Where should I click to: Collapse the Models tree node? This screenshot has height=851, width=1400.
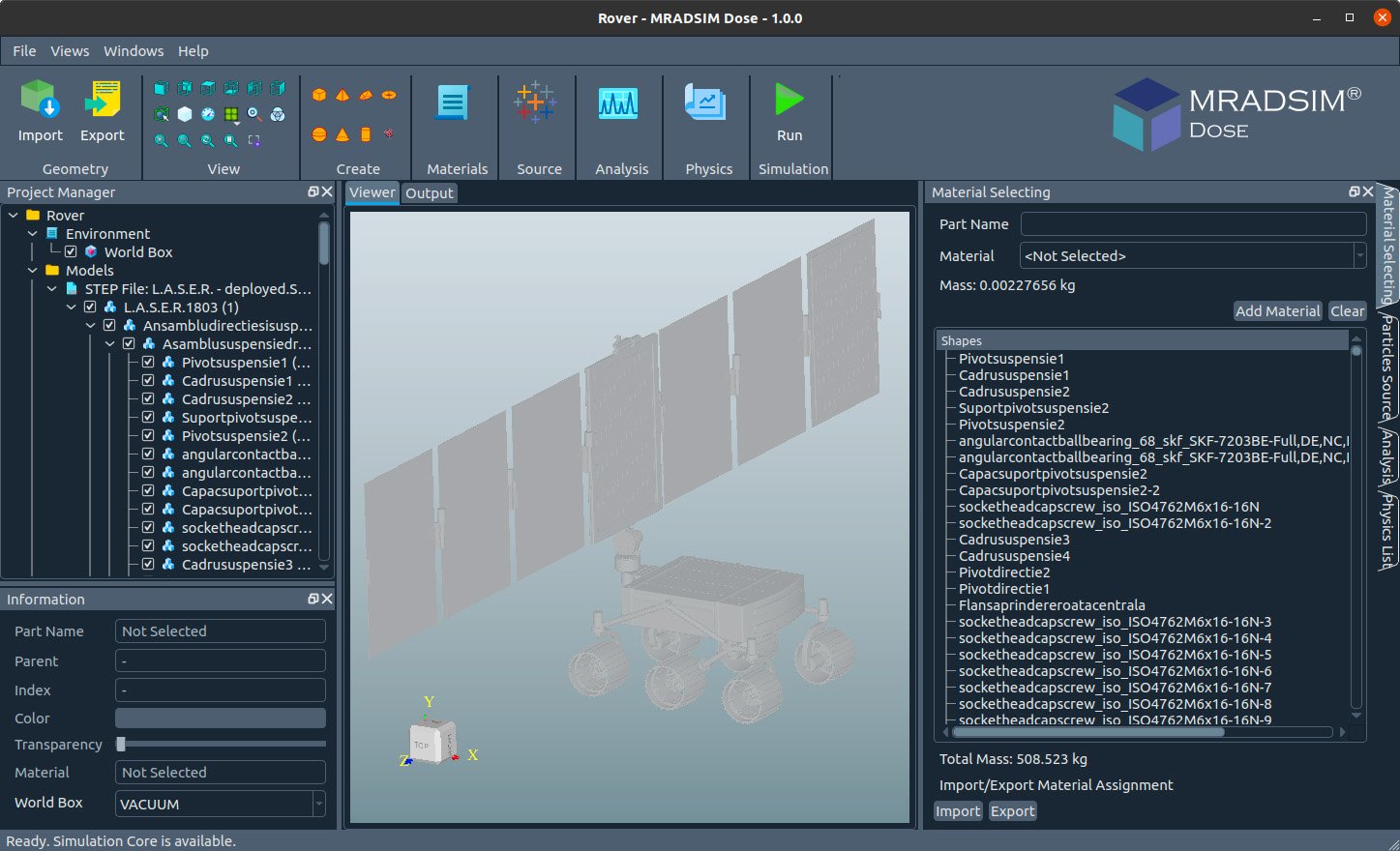pyautogui.click(x=33, y=271)
